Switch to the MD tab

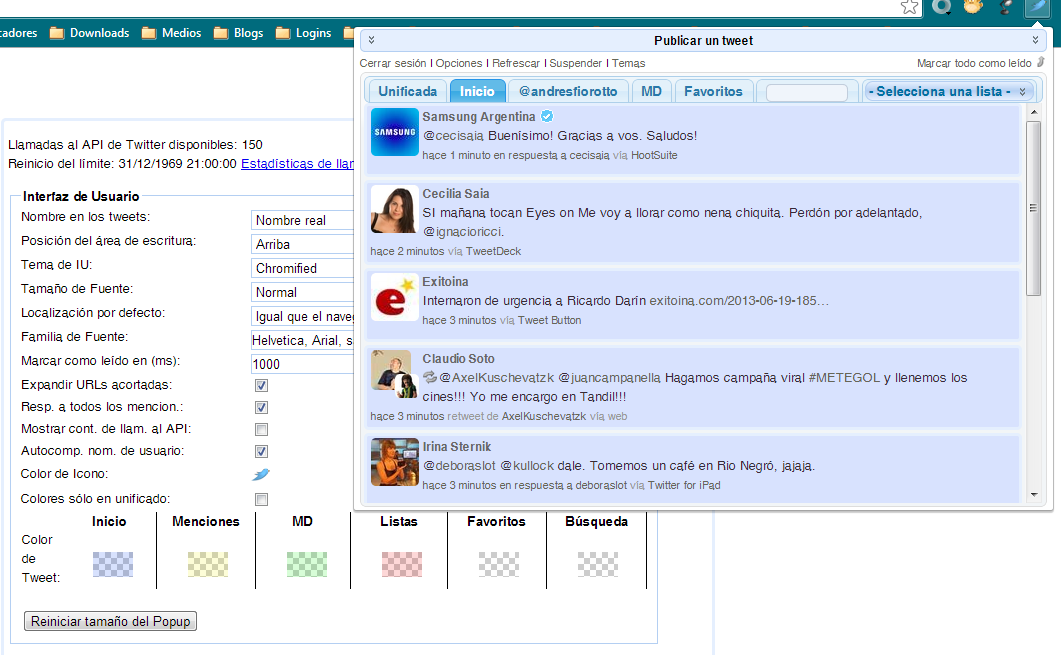pyautogui.click(x=652, y=91)
